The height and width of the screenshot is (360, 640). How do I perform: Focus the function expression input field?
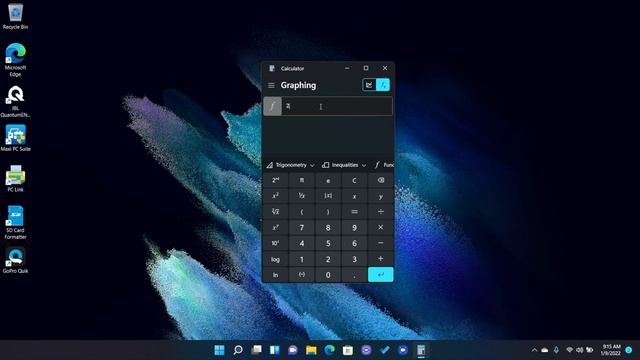click(337, 107)
